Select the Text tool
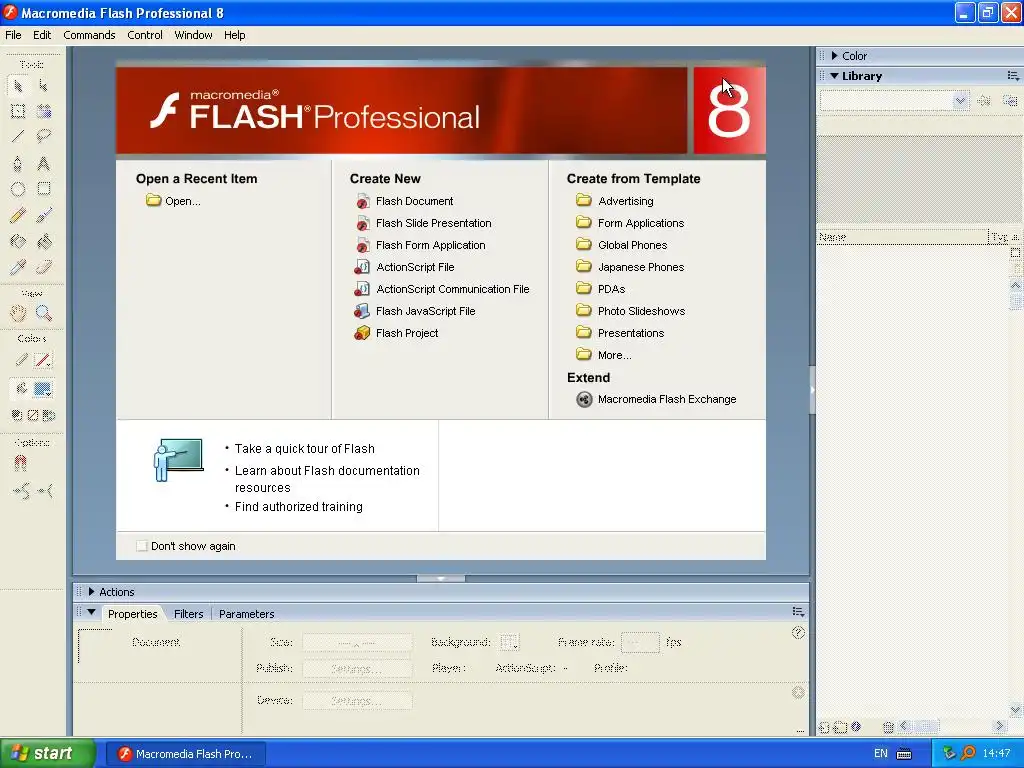Viewport: 1024px width, 768px height. [44, 163]
